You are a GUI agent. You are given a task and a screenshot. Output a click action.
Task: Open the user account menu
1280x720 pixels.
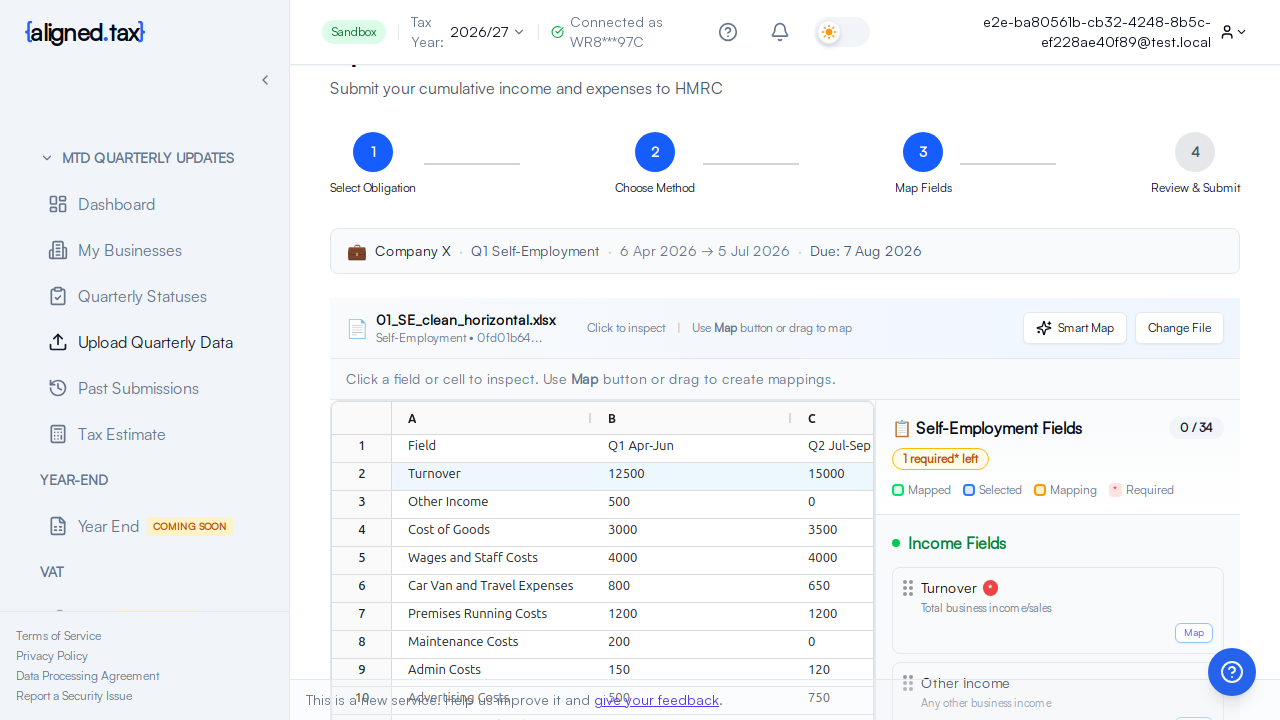[1233, 32]
